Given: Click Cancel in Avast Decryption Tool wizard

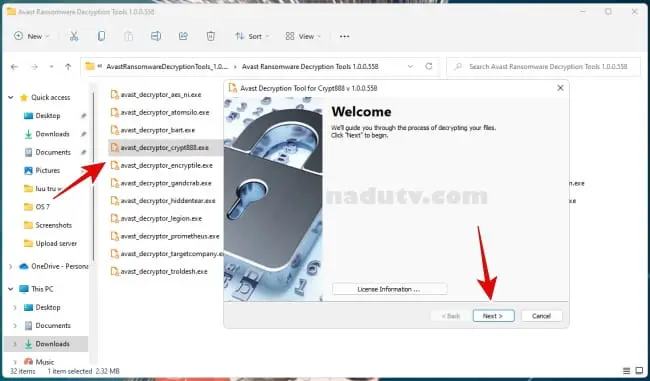Looking at the screenshot, I should tap(541, 316).
